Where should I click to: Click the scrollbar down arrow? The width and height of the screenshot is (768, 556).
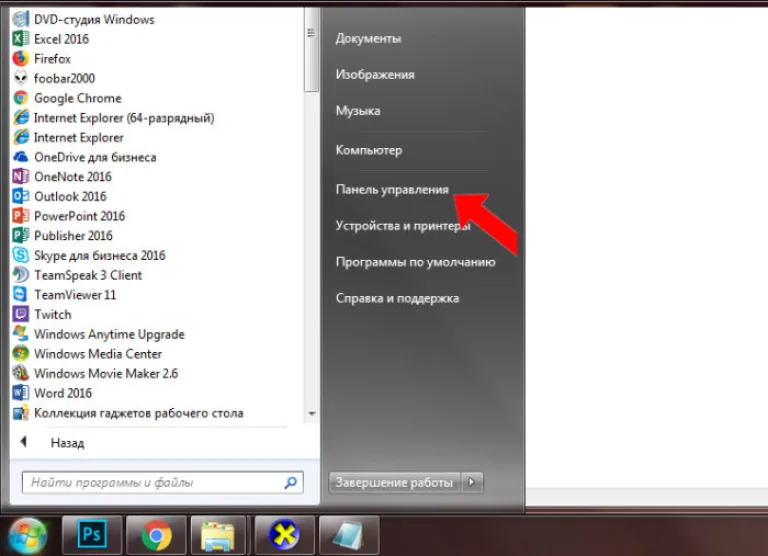312,414
